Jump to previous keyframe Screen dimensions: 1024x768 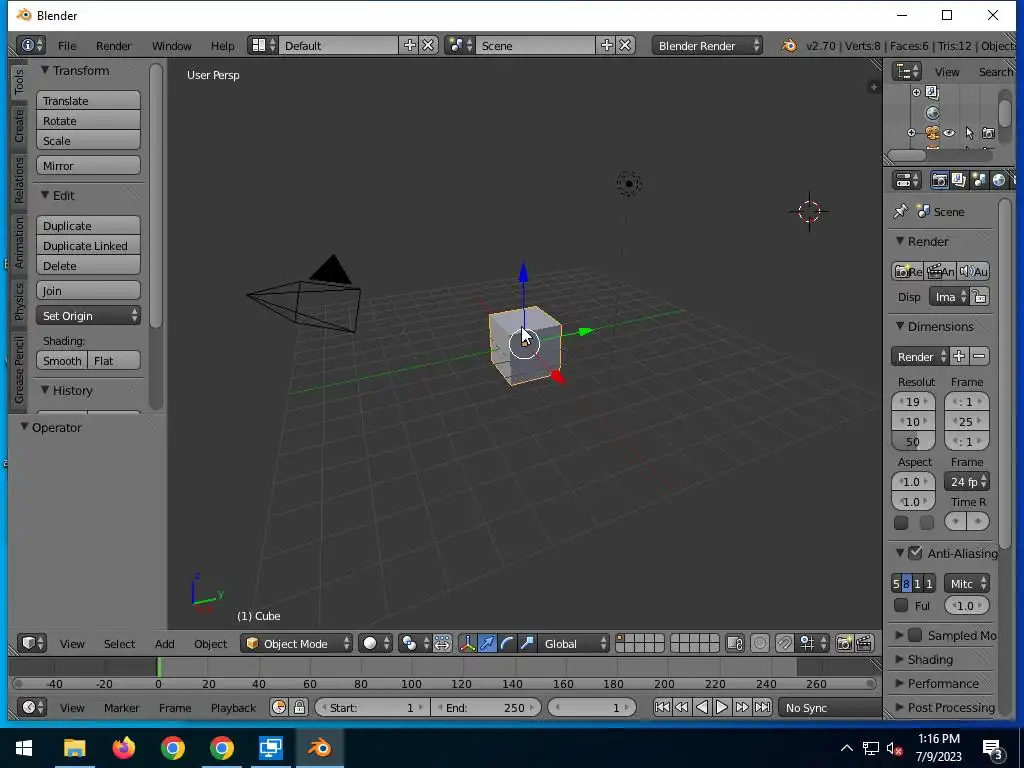click(681, 707)
